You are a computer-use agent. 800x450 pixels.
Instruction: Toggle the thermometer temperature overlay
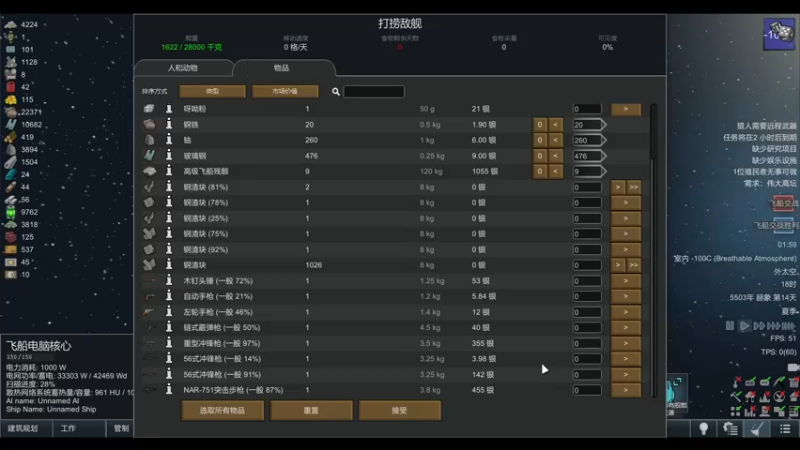click(736, 382)
